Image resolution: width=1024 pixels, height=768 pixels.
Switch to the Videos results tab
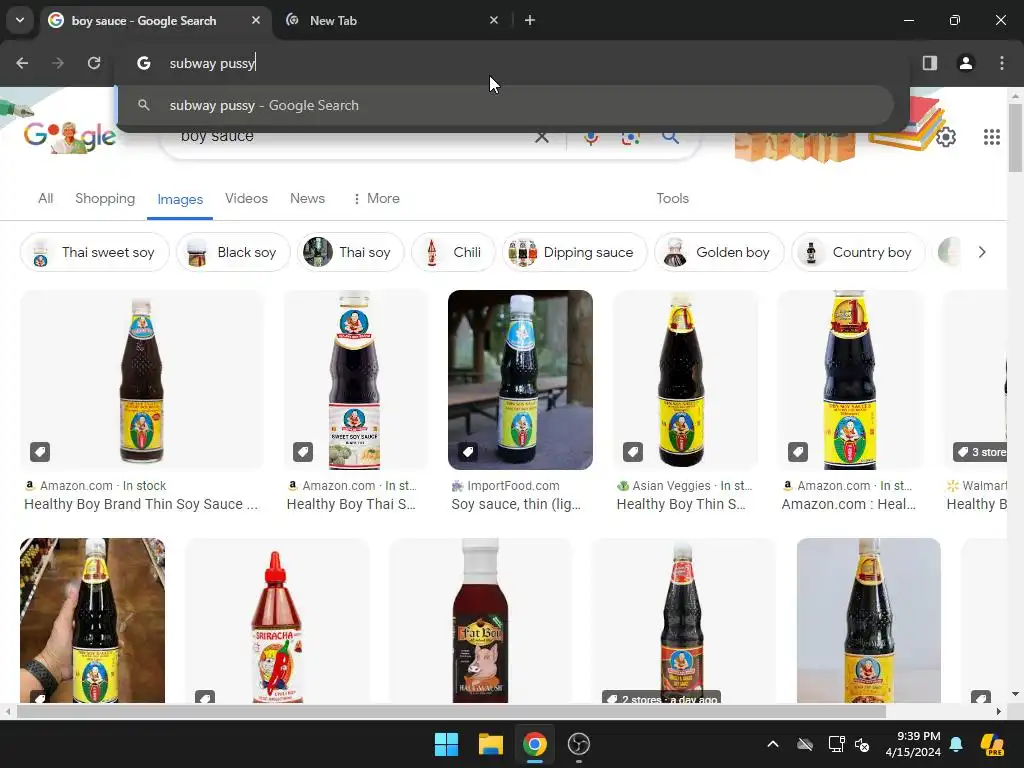point(246,198)
